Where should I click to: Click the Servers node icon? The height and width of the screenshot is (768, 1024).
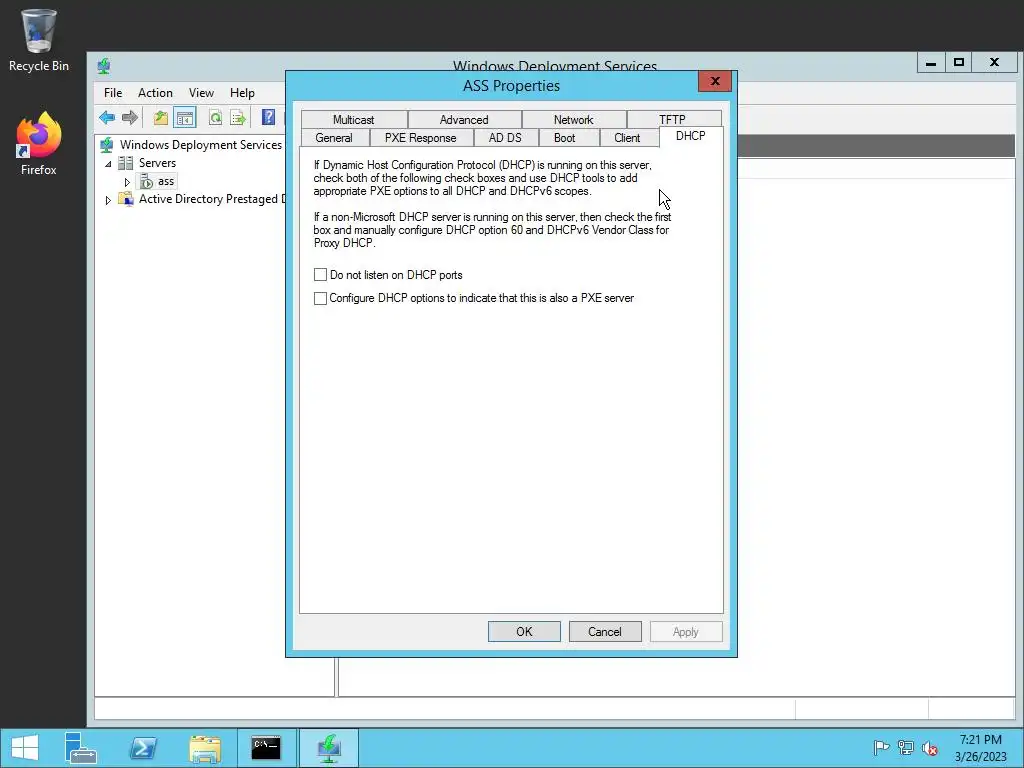(x=125, y=163)
